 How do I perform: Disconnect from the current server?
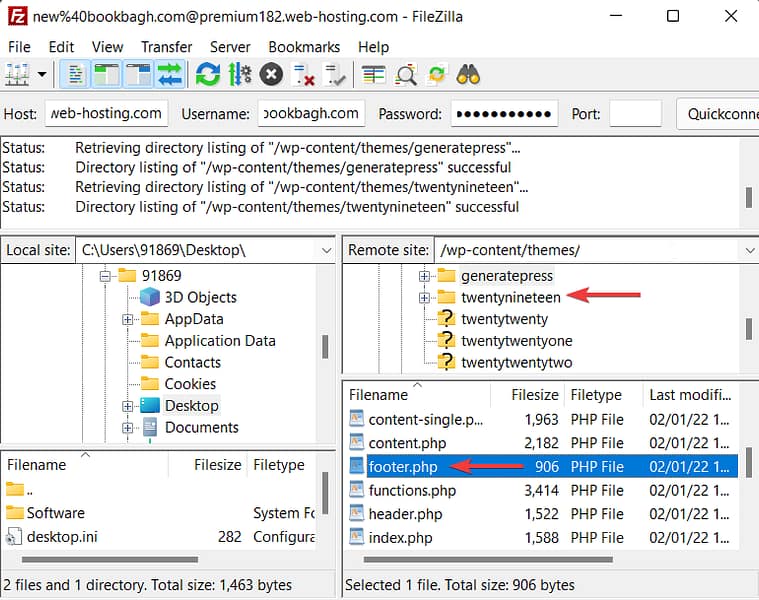point(303,74)
